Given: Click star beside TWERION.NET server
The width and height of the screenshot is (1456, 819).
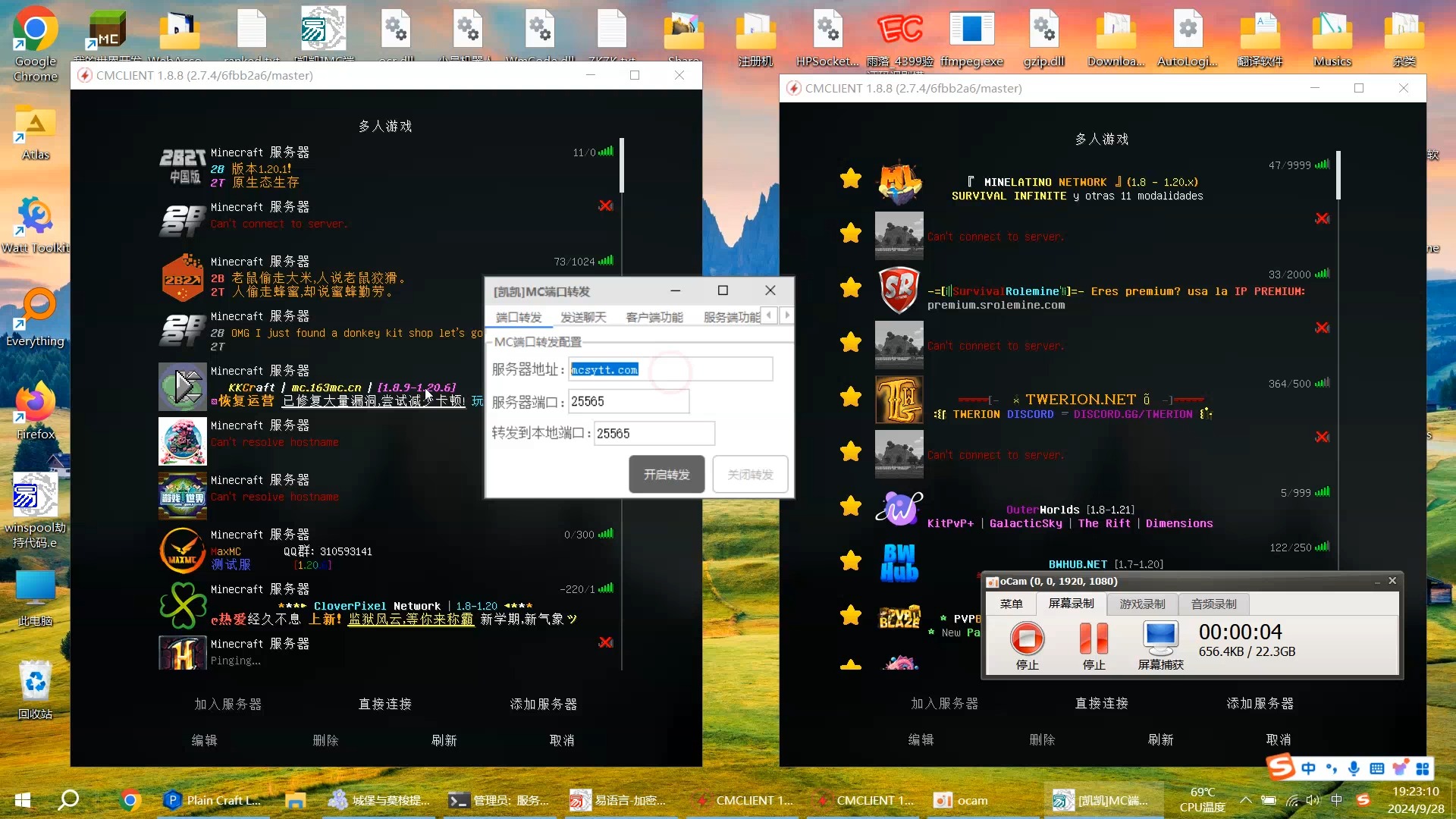Looking at the screenshot, I should [851, 397].
